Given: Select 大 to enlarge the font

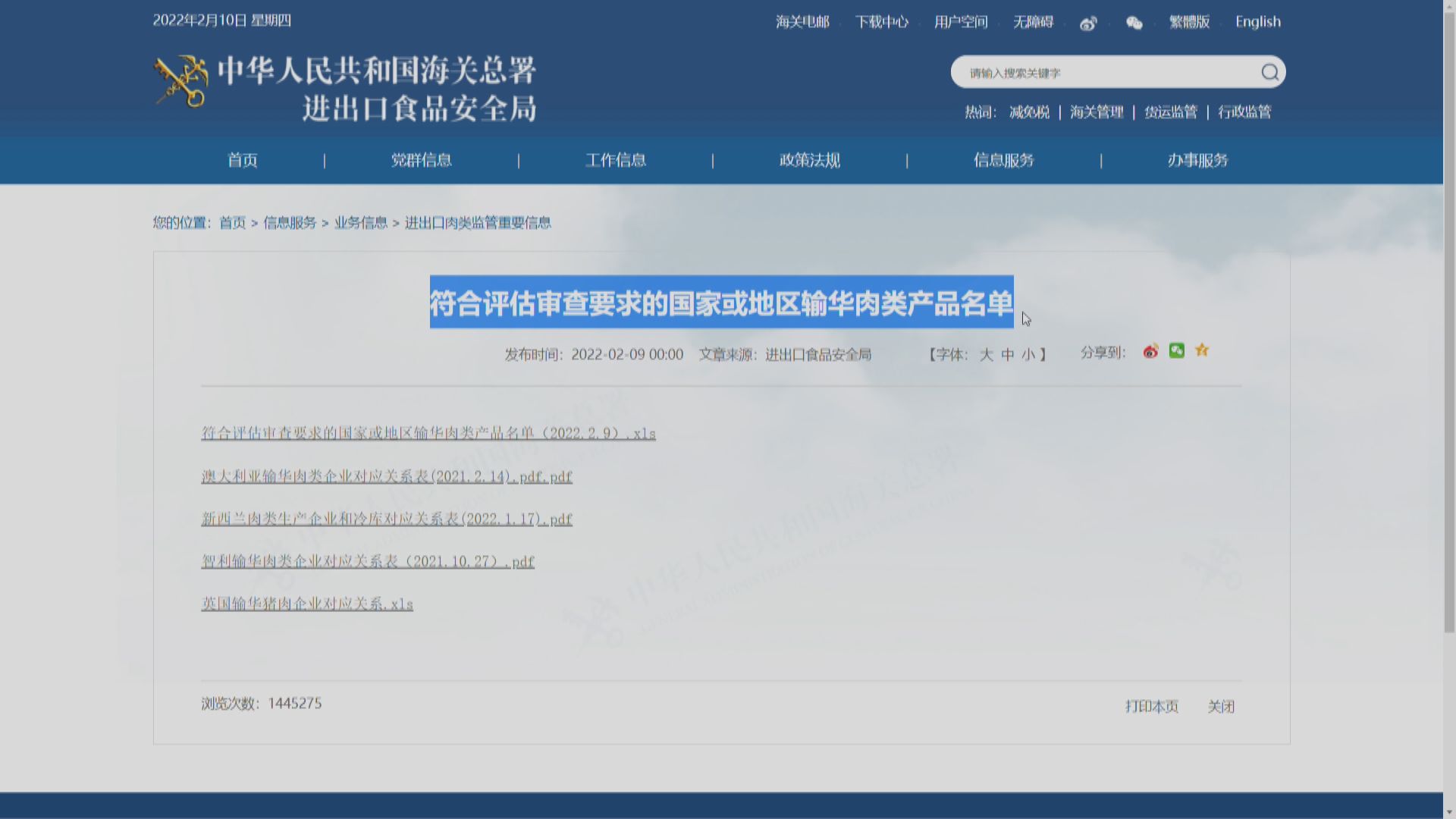Looking at the screenshot, I should (x=988, y=354).
